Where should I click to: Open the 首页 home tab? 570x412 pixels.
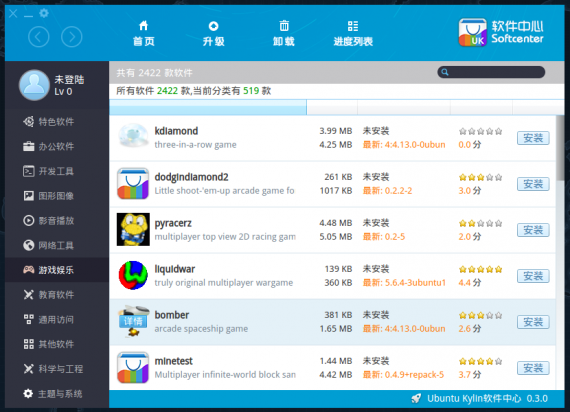(x=144, y=33)
